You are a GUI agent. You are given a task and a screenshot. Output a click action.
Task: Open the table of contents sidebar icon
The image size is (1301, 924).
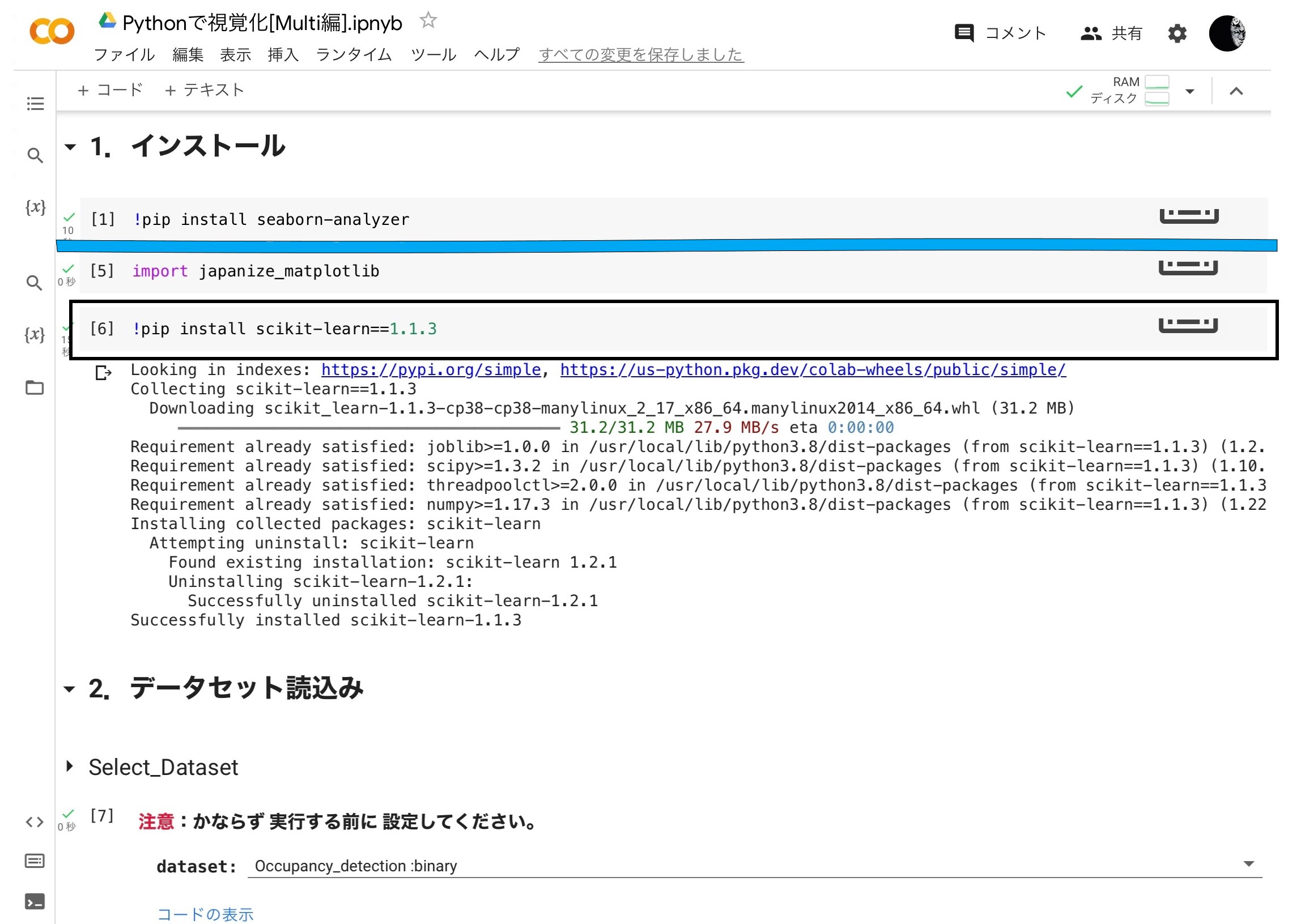click(x=35, y=104)
